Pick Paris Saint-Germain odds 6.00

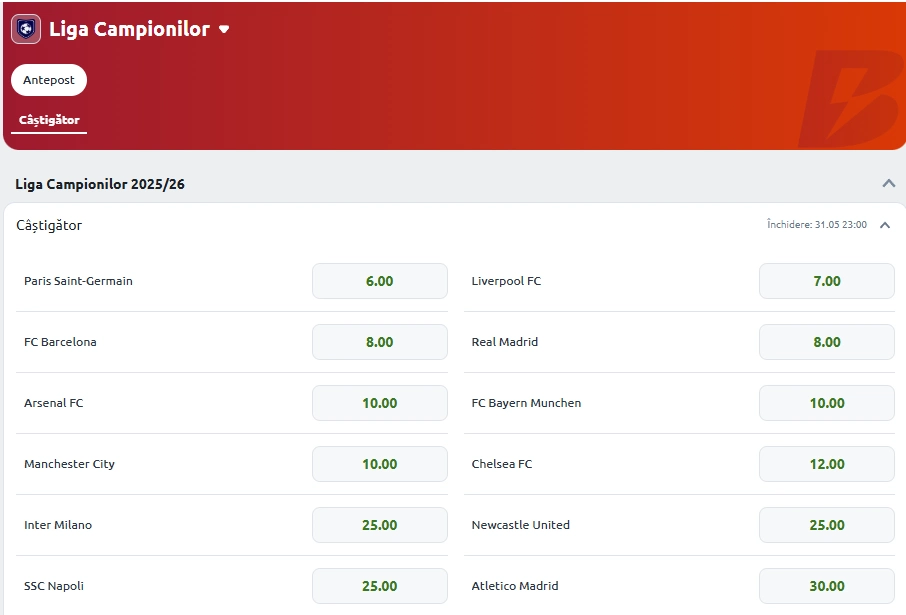pos(380,281)
